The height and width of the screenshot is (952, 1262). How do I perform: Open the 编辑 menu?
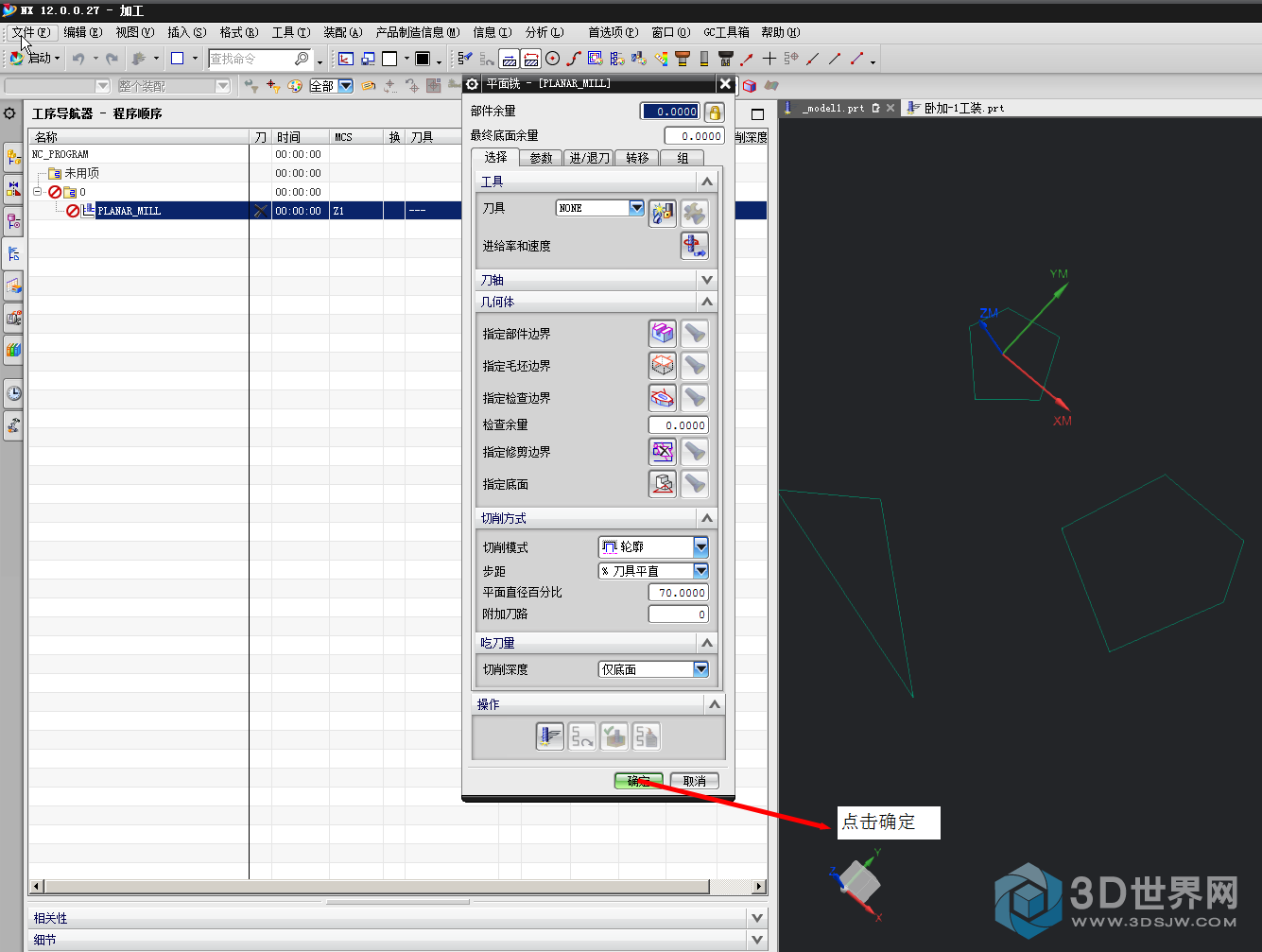pos(83,32)
